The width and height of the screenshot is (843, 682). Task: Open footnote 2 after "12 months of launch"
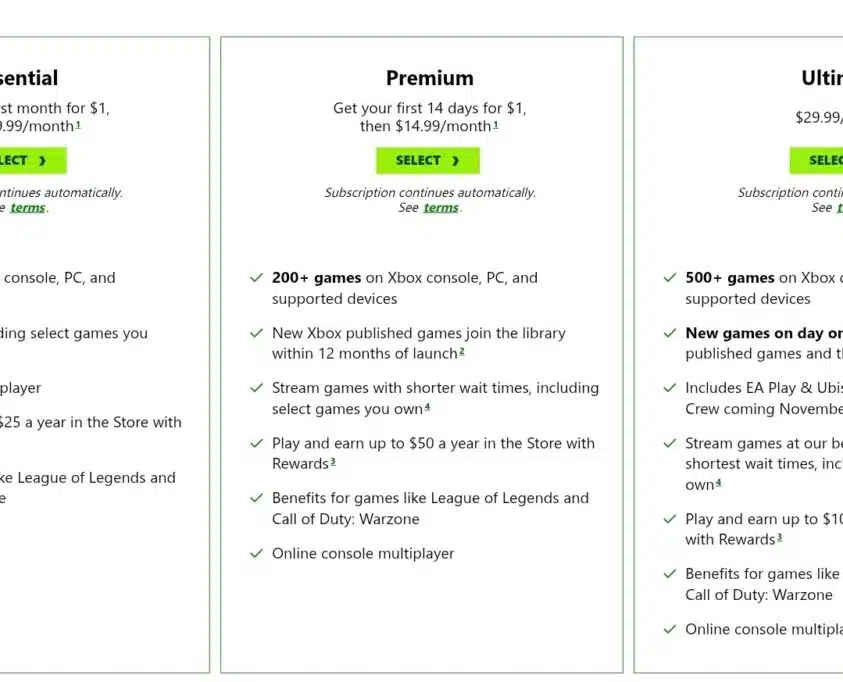coord(461,352)
